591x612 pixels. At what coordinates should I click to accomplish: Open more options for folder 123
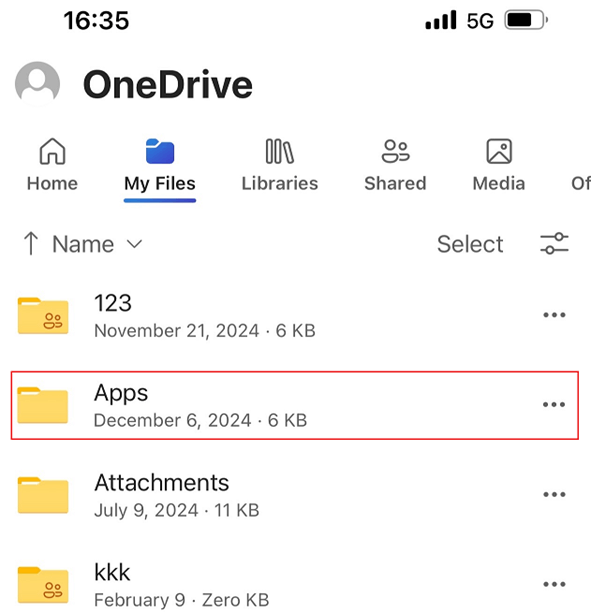coord(554,315)
